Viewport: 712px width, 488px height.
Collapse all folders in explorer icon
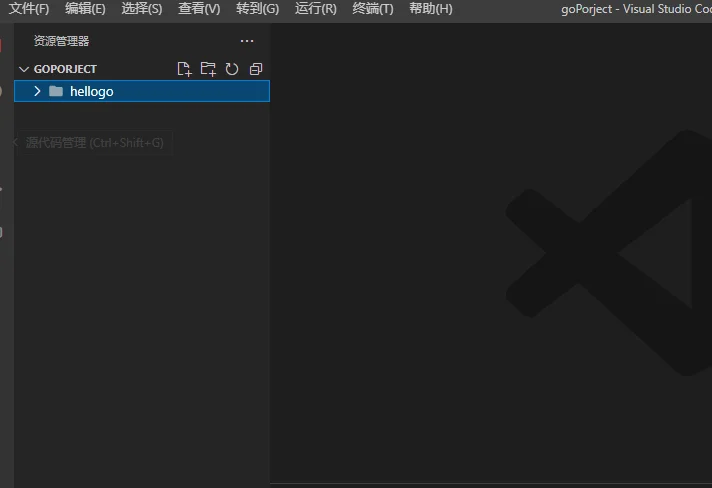[256, 69]
